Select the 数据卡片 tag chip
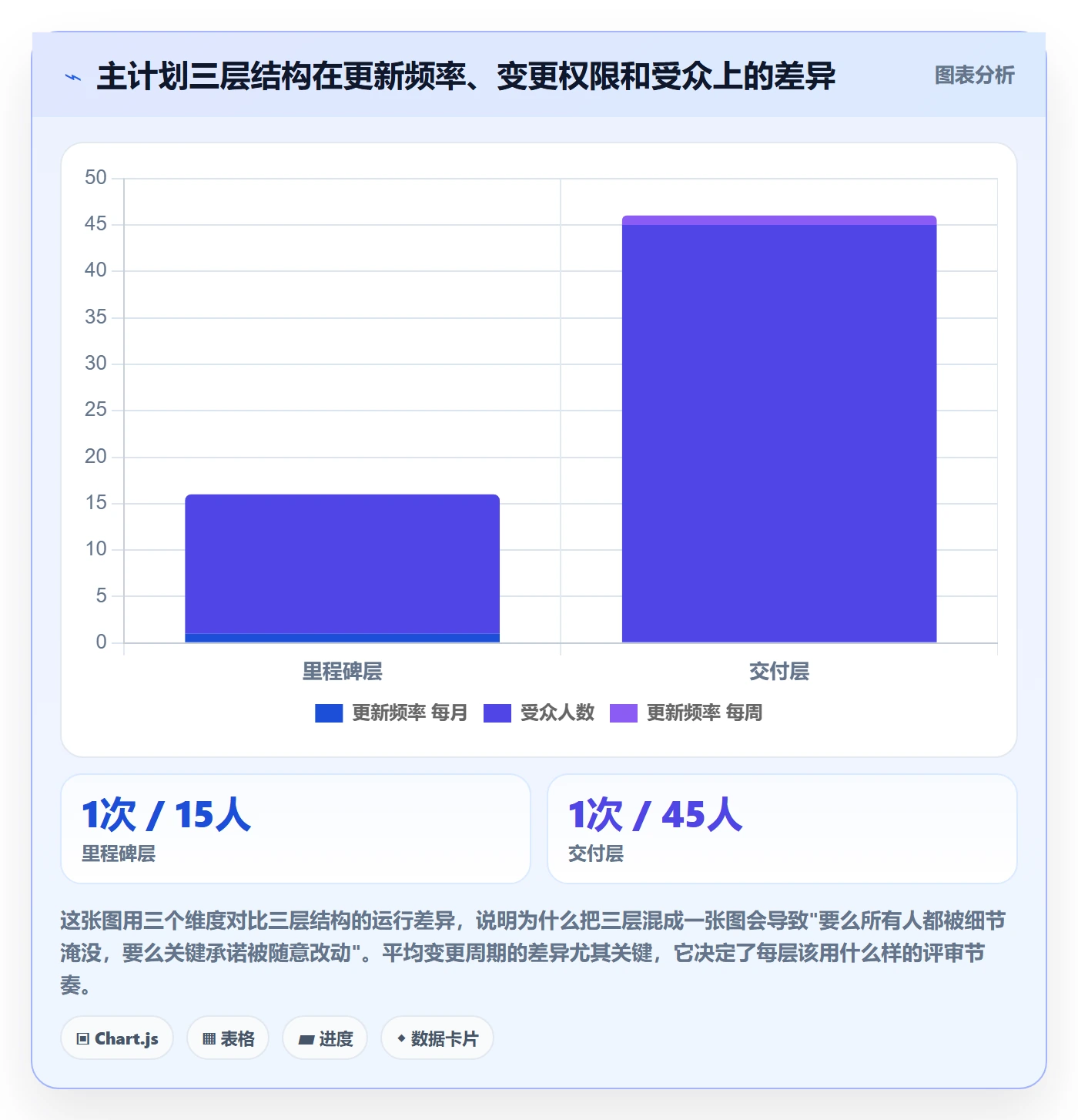This screenshot has height=1120, width=1078. point(437,1038)
